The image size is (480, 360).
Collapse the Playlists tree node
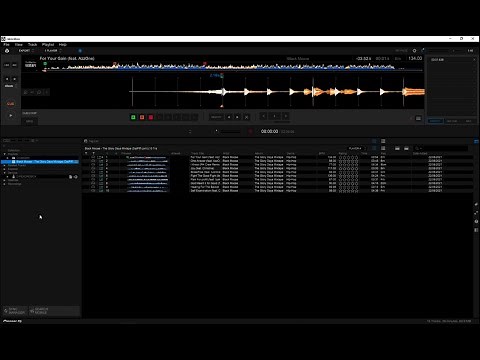(x=4, y=154)
